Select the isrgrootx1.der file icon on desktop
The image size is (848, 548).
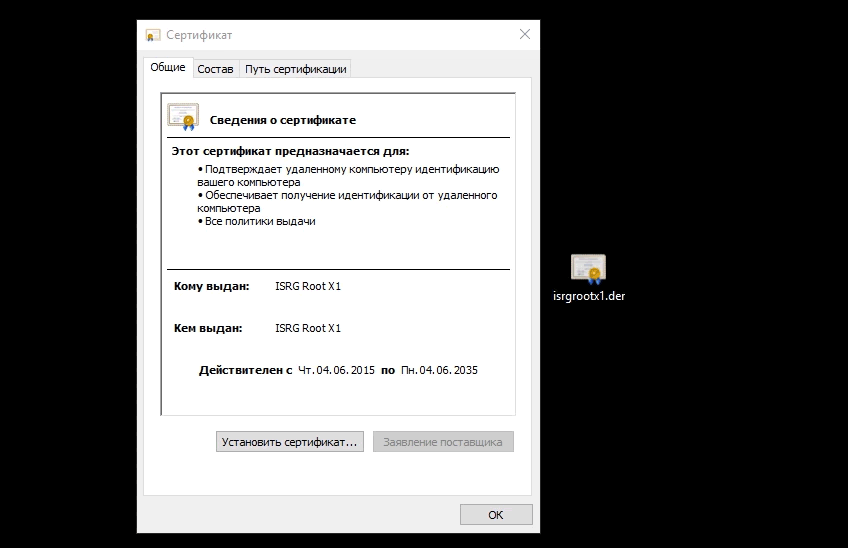click(588, 269)
